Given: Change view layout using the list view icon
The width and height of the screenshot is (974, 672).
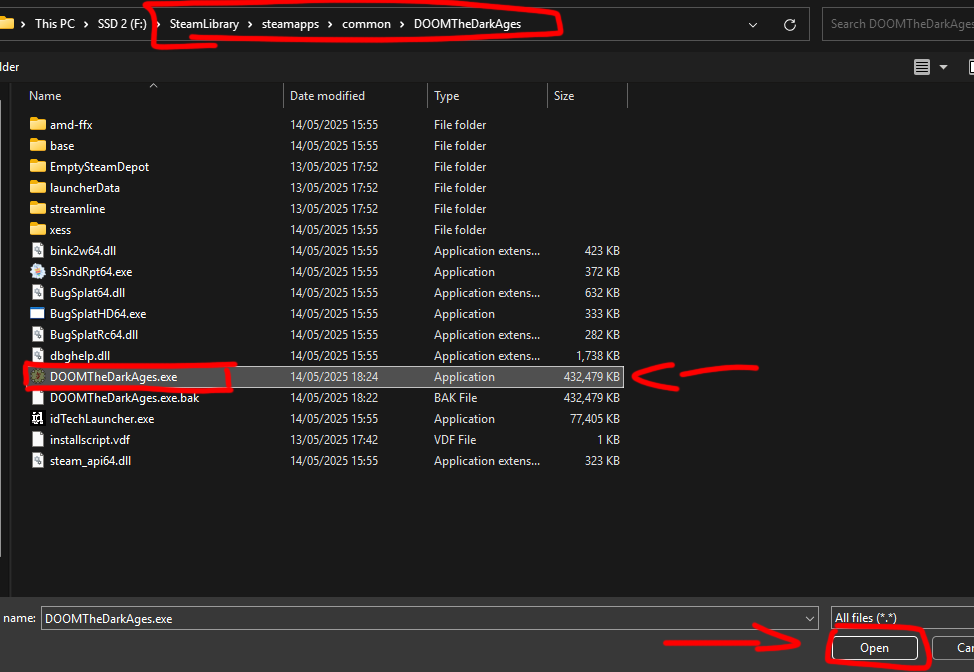Looking at the screenshot, I should pos(922,67).
